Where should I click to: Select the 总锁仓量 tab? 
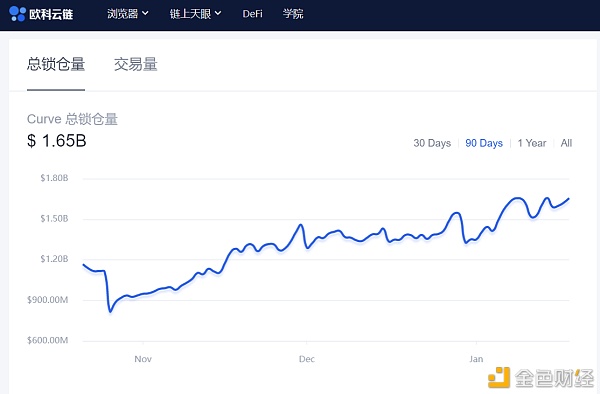click(56, 64)
